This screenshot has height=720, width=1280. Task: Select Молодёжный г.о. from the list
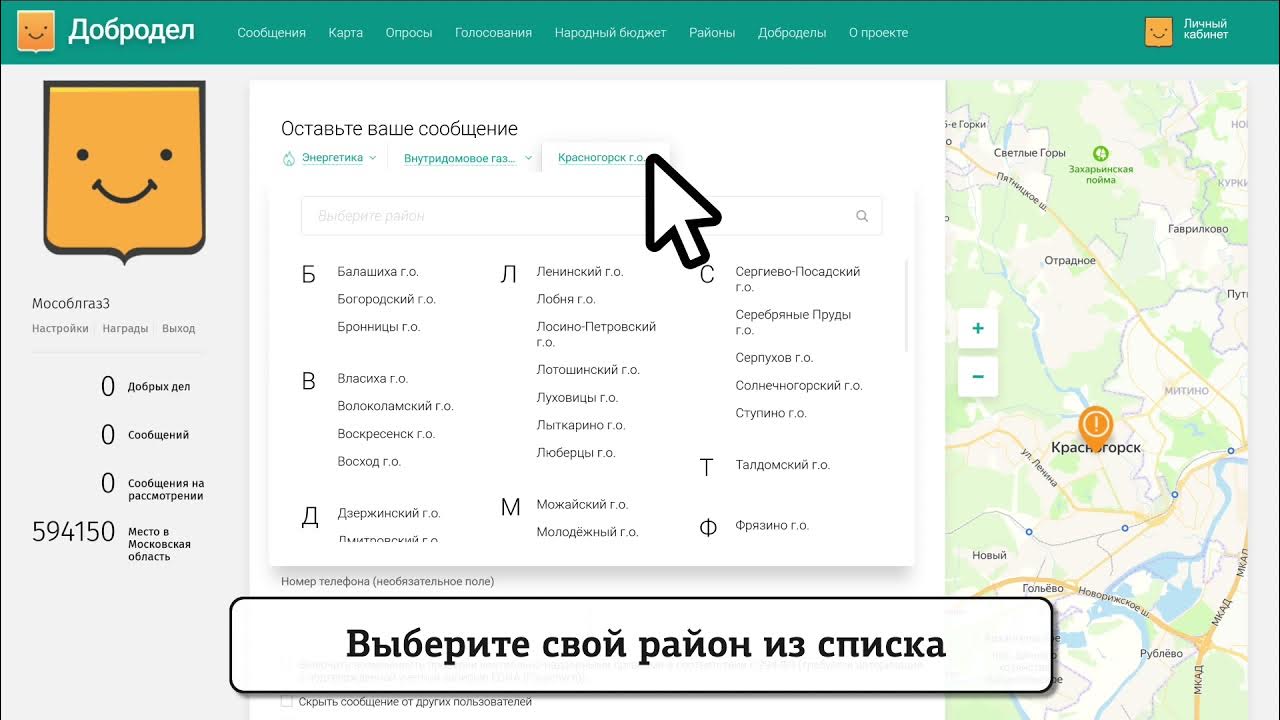coord(587,532)
